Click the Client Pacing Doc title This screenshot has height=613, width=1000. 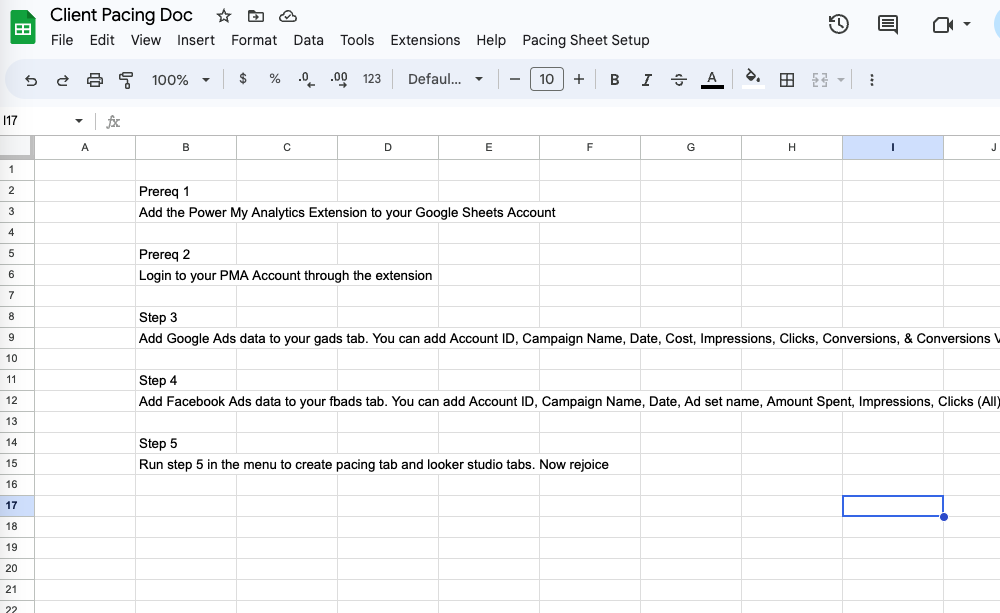click(x=121, y=15)
